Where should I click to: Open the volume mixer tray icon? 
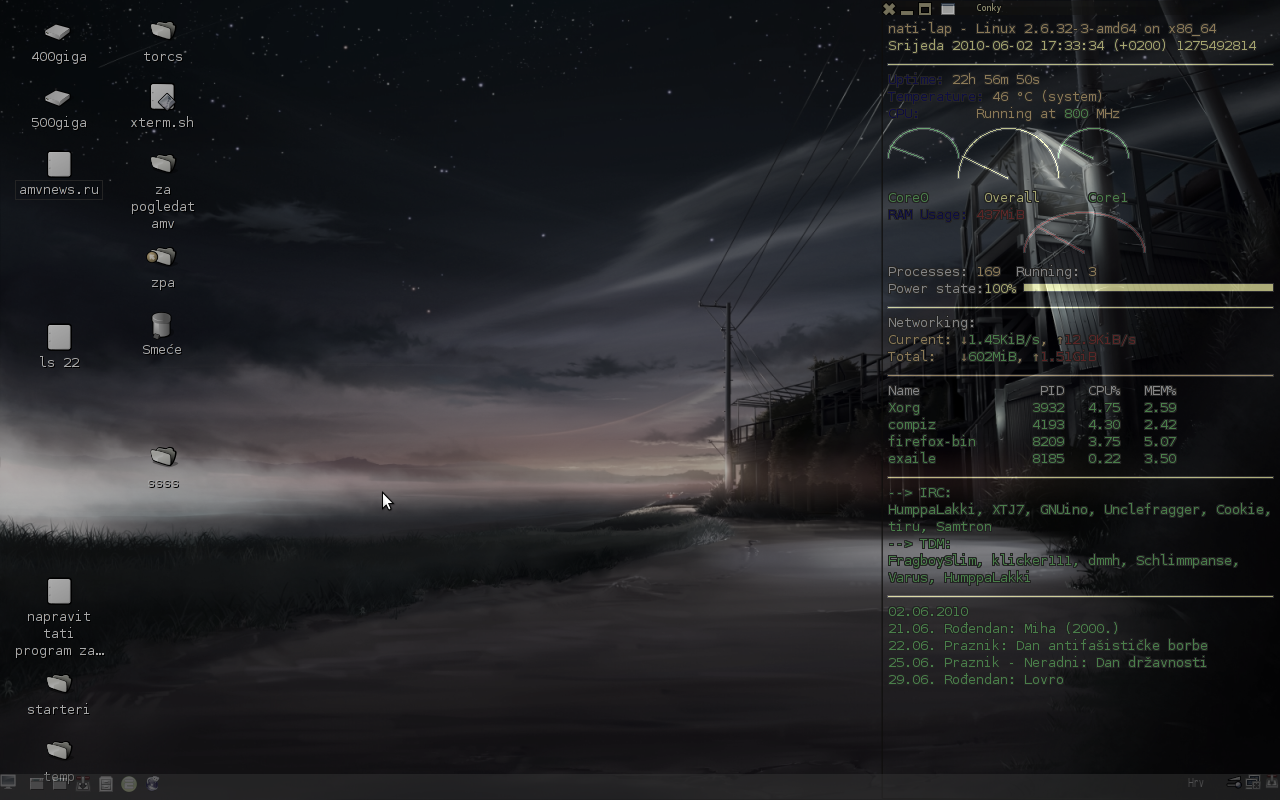(x=1234, y=783)
